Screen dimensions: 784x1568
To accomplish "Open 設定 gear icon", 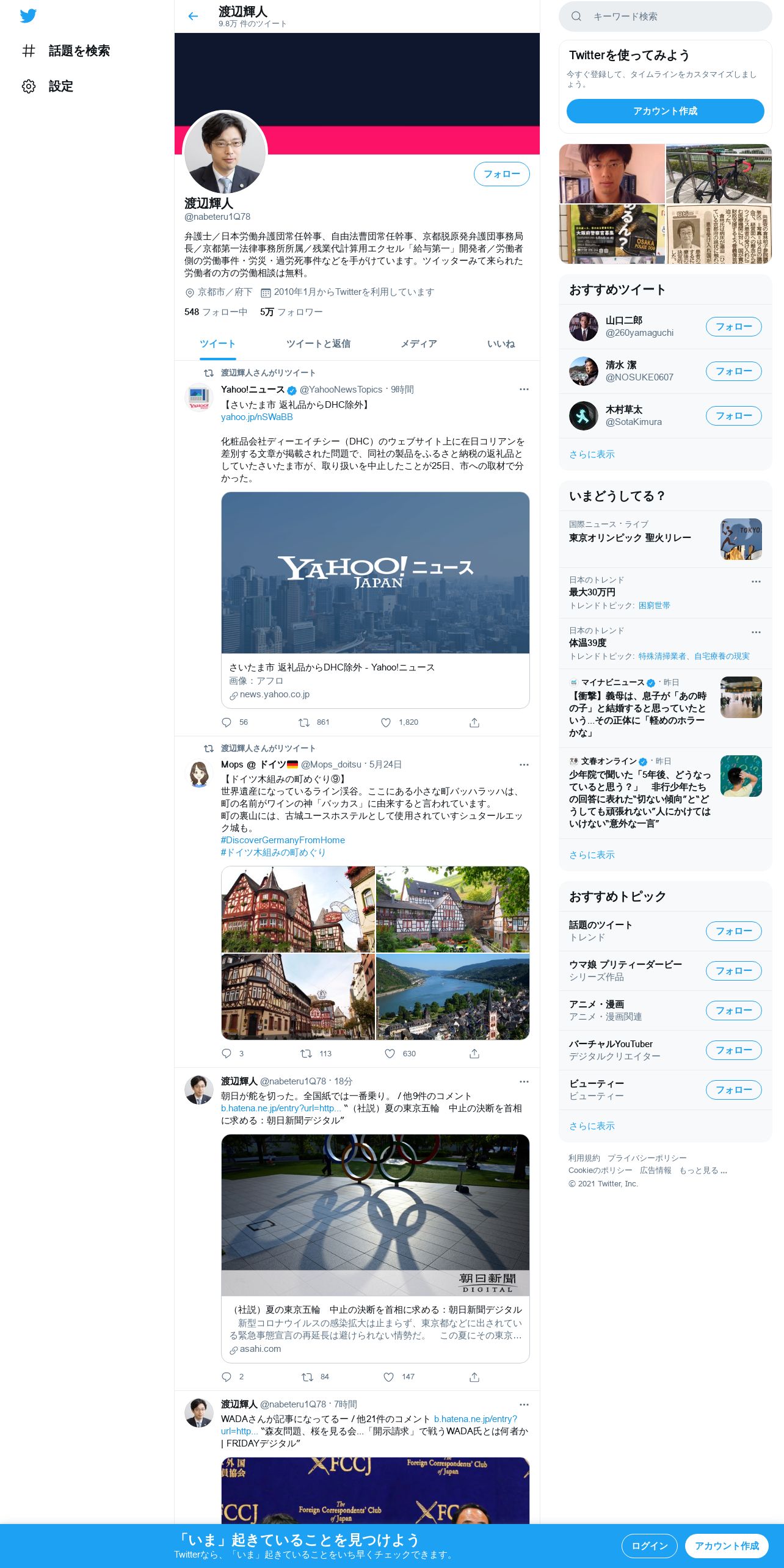I will pos(29,86).
